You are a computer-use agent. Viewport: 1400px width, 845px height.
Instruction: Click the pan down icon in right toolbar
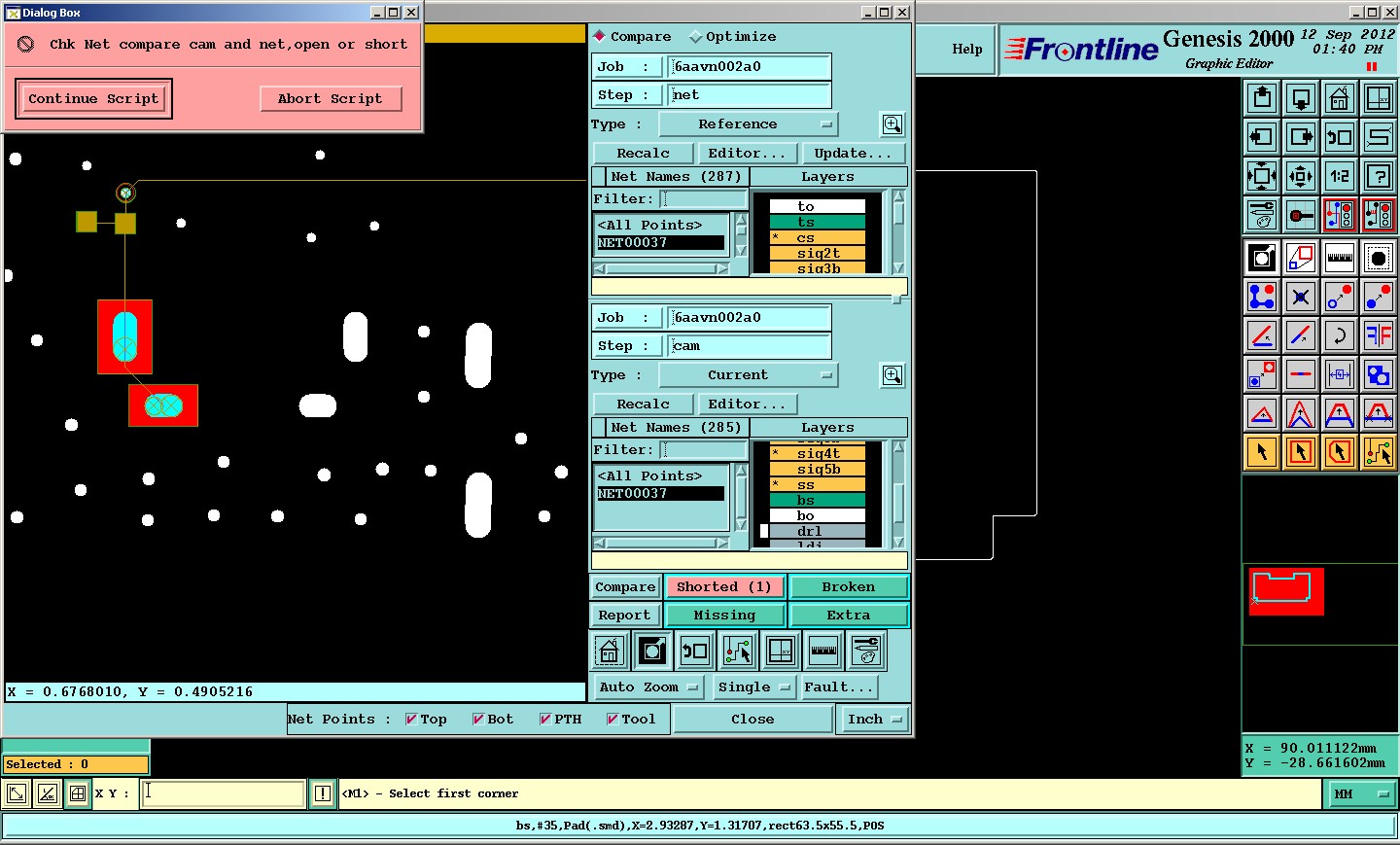(1301, 98)
